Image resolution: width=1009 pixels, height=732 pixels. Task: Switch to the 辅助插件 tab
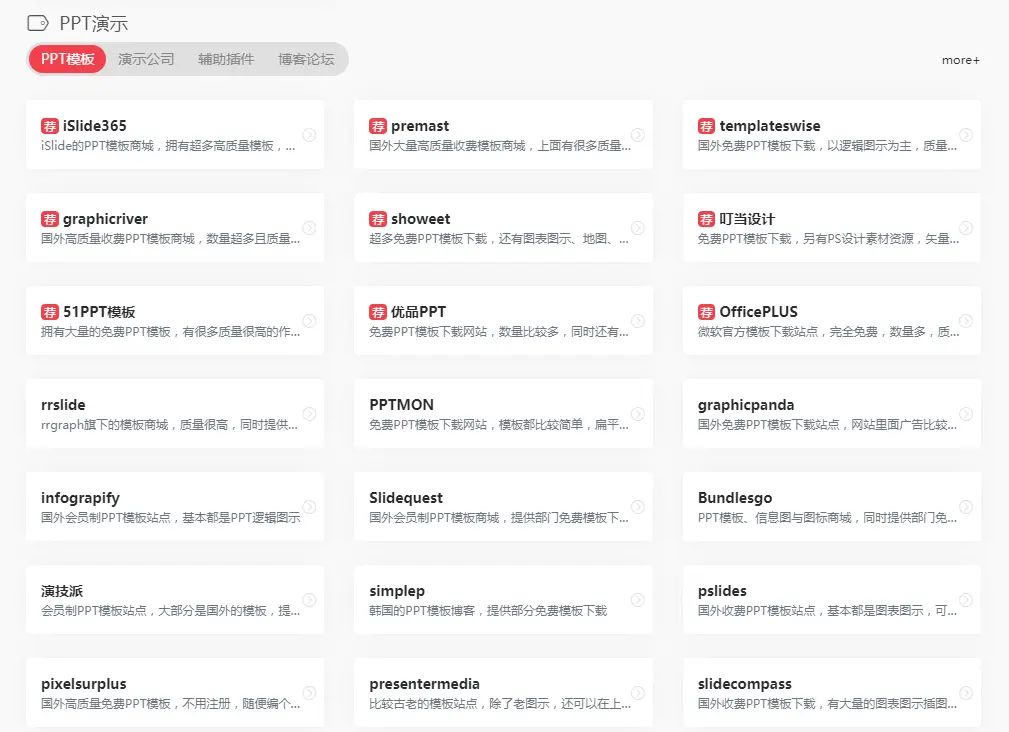tap(227, 59)
